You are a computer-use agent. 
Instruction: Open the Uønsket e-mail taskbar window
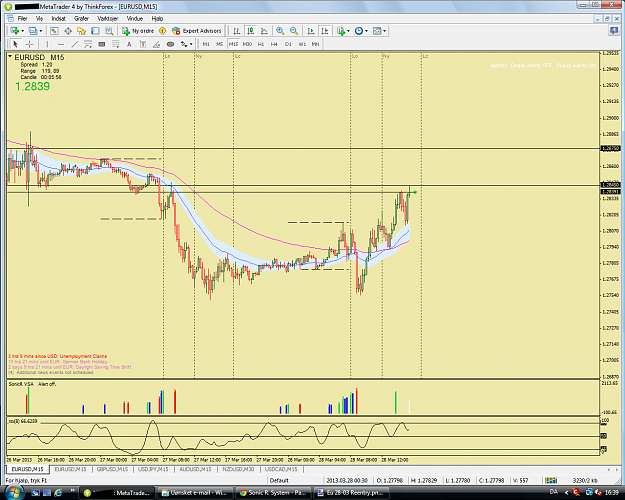(195, 493)
